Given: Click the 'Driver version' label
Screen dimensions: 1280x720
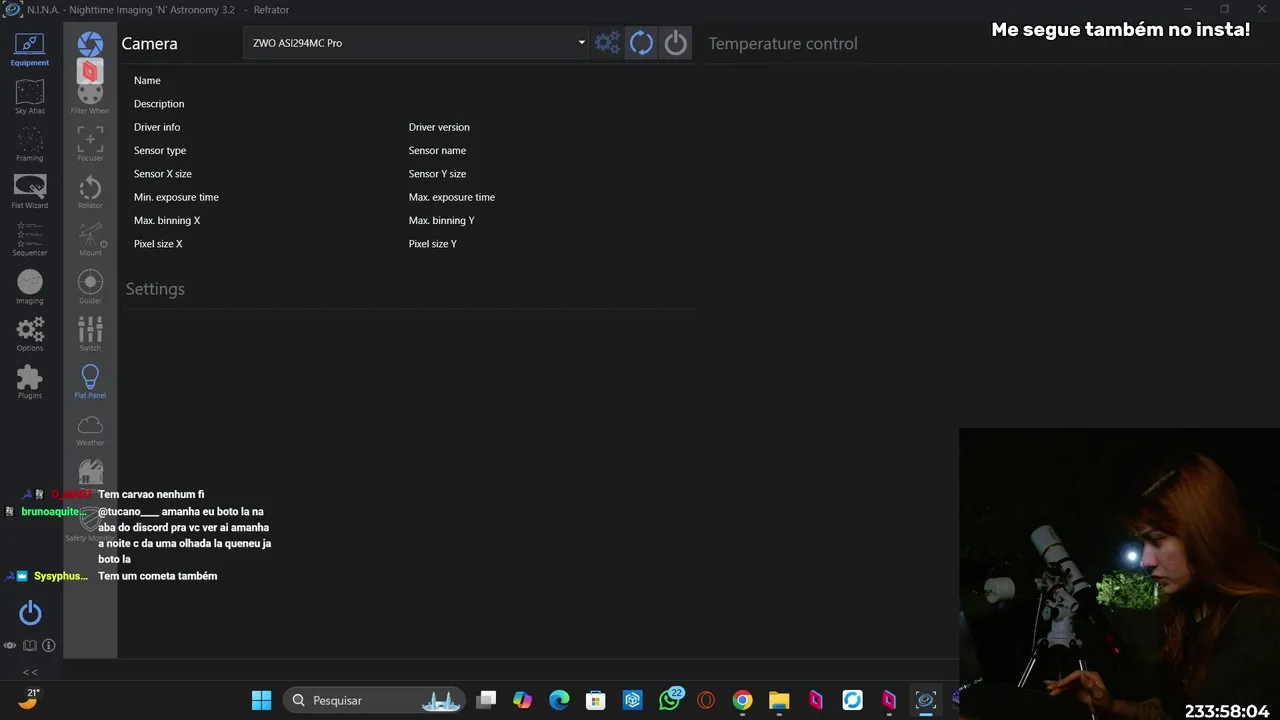Looking at the screenshot, I should coord(439,127).
